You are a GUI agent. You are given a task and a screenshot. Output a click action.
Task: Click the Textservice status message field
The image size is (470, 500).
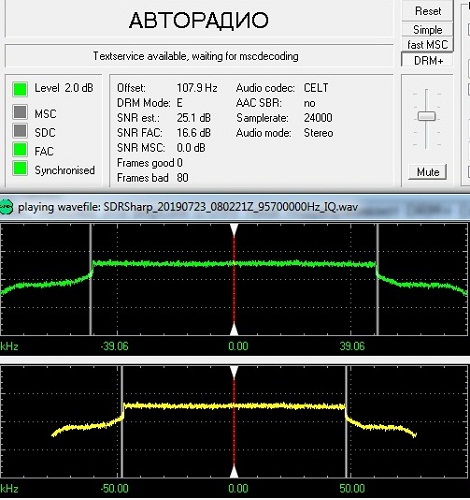(x=199, y=56)
